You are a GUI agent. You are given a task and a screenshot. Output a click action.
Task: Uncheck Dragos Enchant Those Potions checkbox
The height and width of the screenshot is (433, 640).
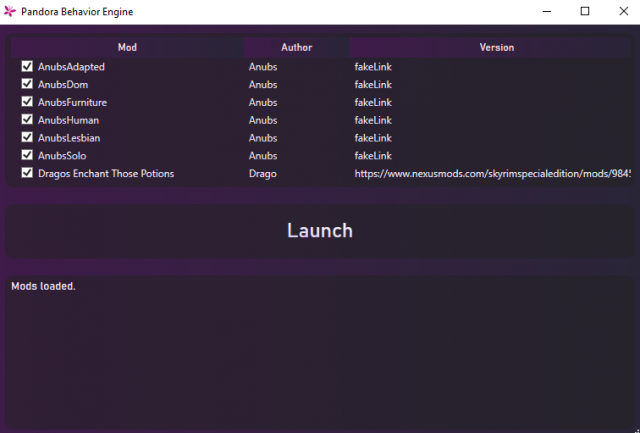pyautogui.click(x=27, y=173)
